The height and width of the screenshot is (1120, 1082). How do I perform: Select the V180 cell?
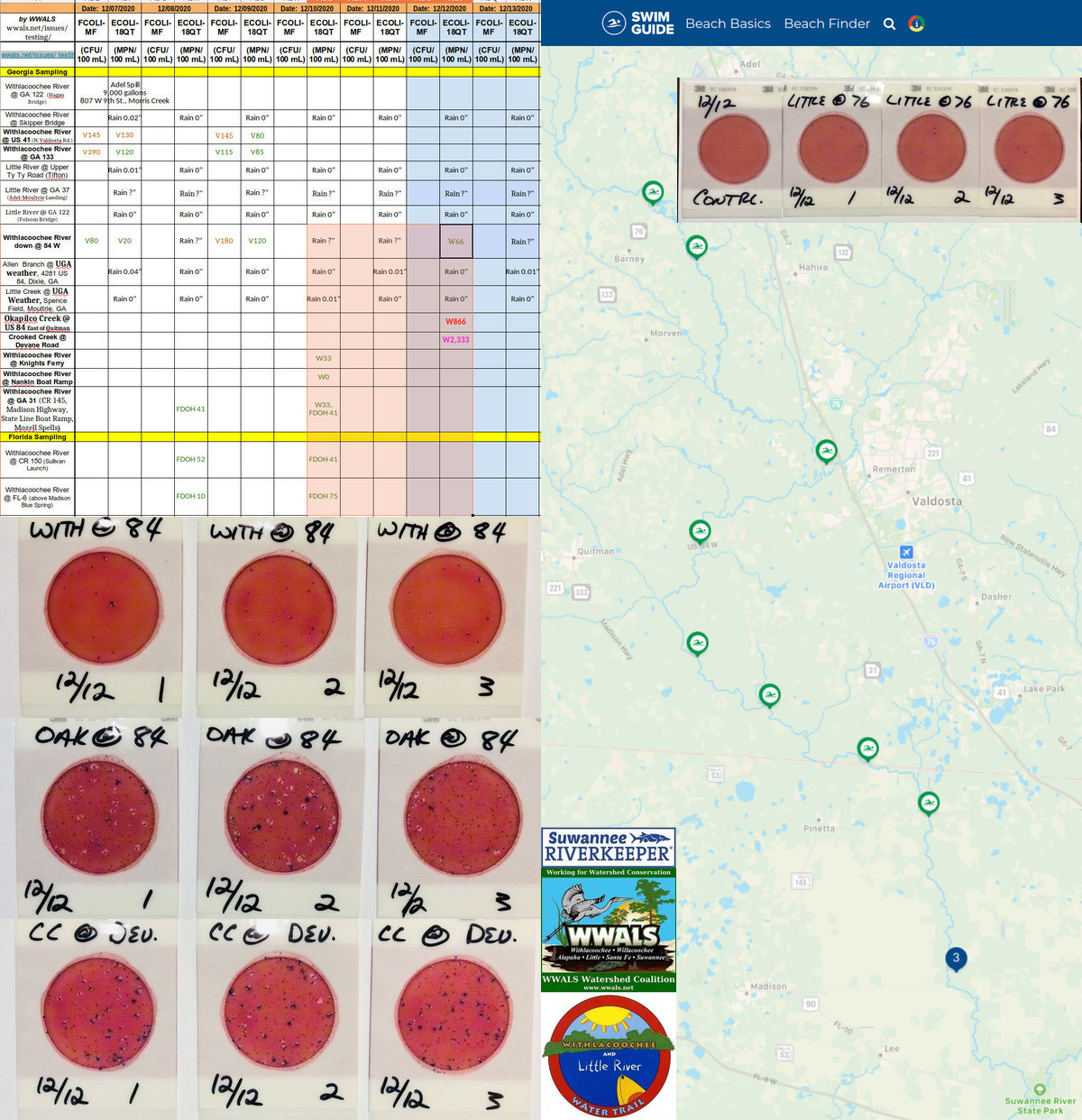pos(224,241)
